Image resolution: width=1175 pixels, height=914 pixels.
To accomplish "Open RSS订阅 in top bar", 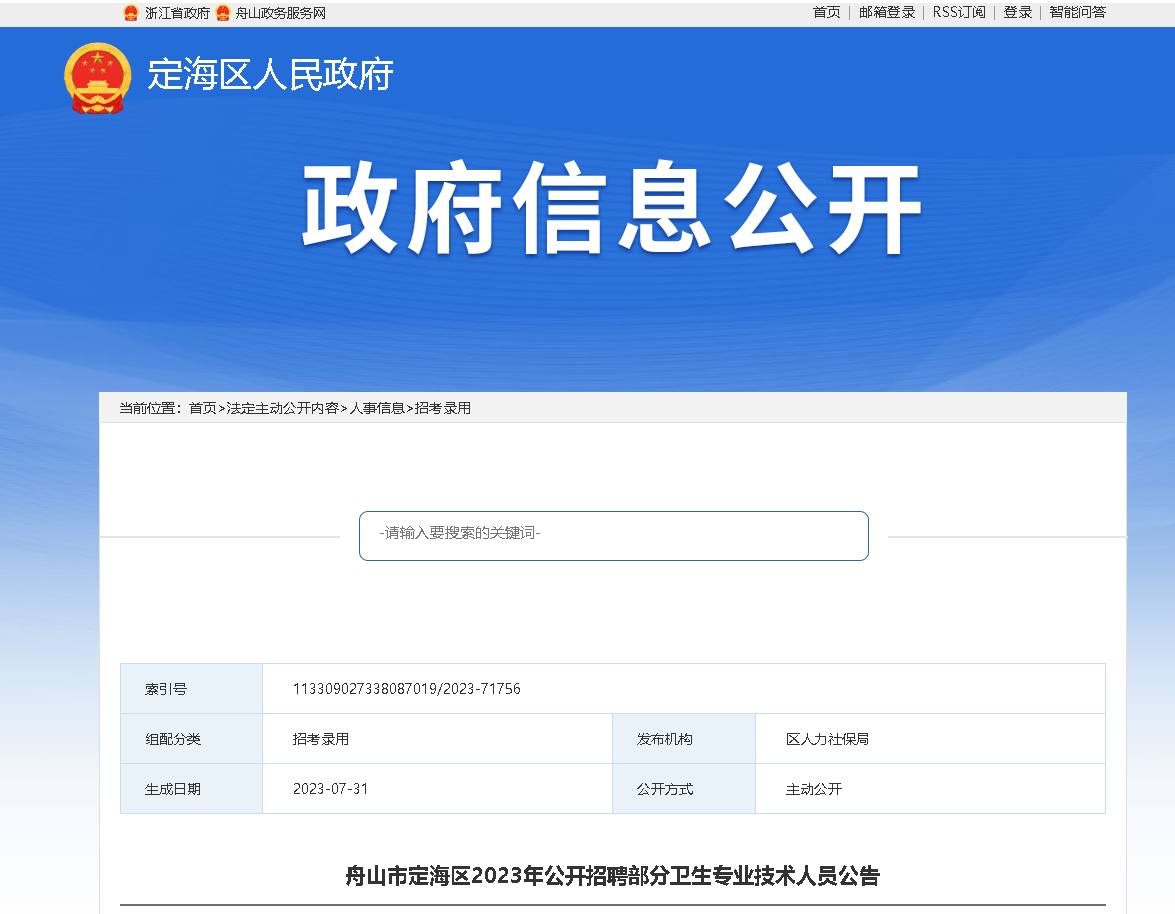I will point(959,13).
